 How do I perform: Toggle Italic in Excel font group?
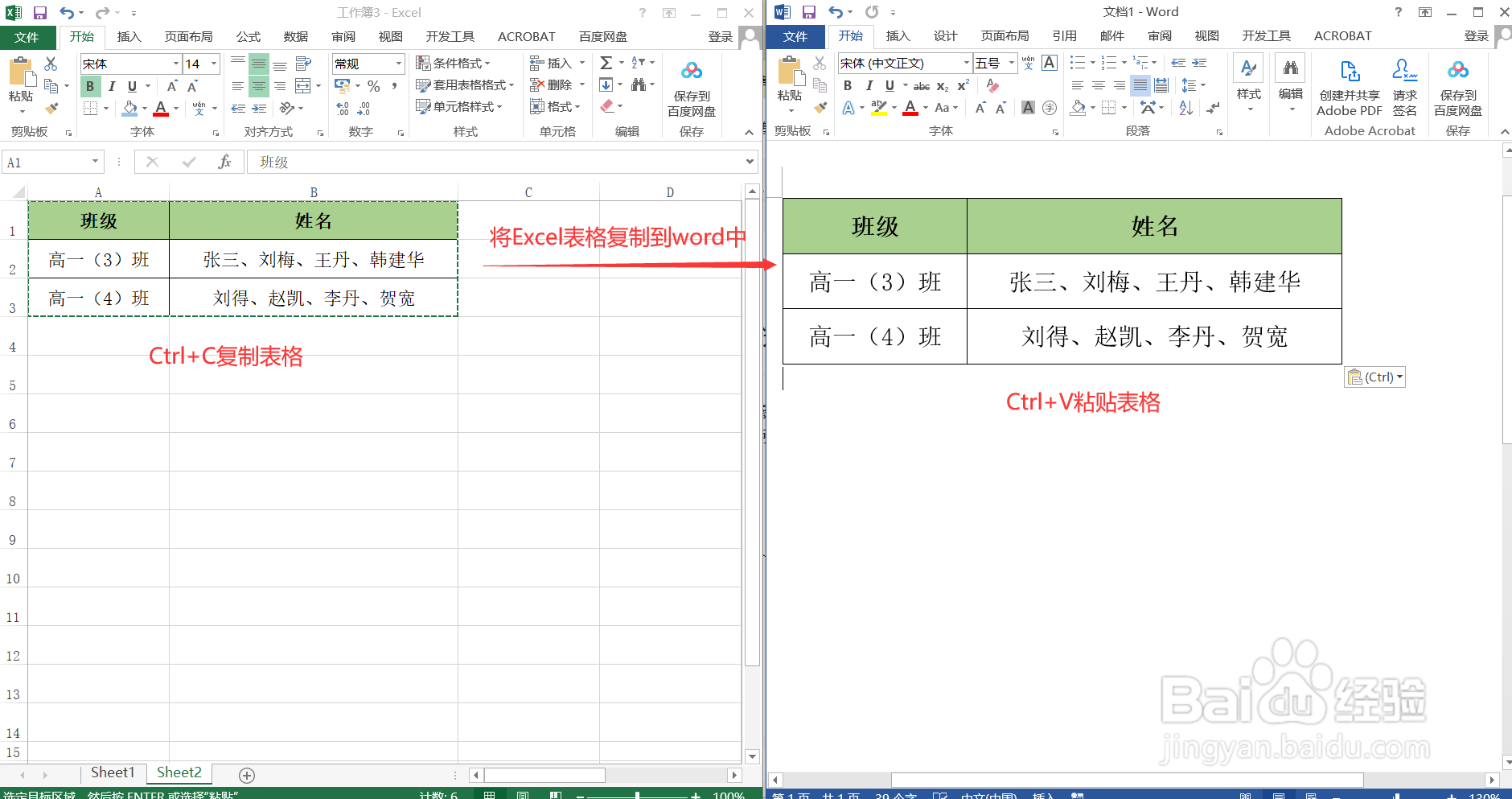(x=111, y=86)
